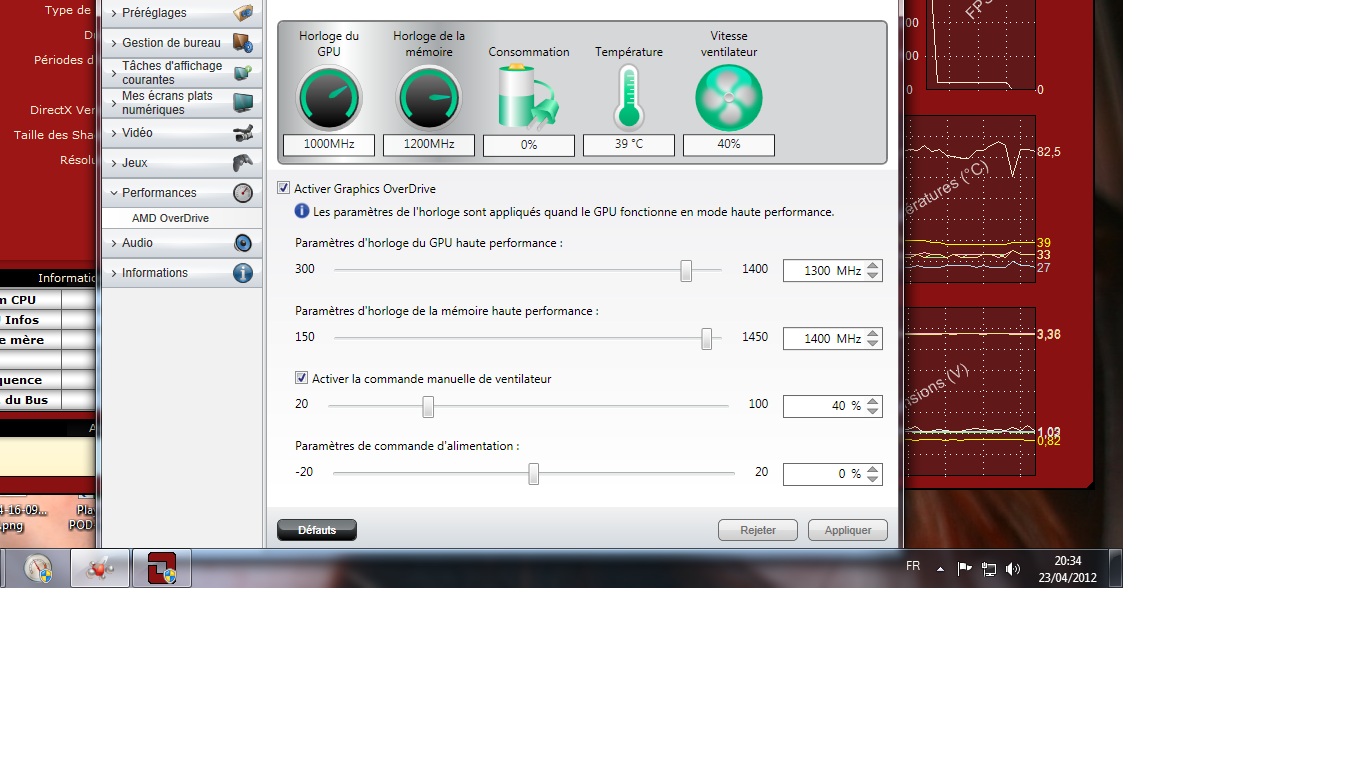Collapse the Performances section
This screenshot has width=1360, height=768.
pyautogui.click(x=159, y=193)
